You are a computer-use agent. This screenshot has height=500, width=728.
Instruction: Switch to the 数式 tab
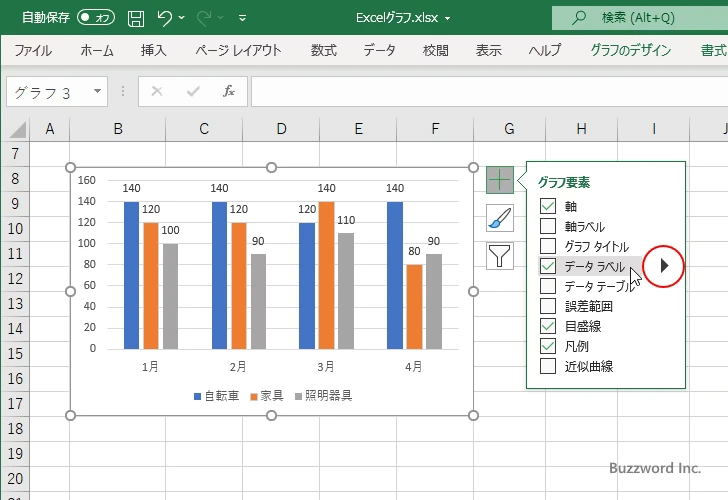coord(324,50)
